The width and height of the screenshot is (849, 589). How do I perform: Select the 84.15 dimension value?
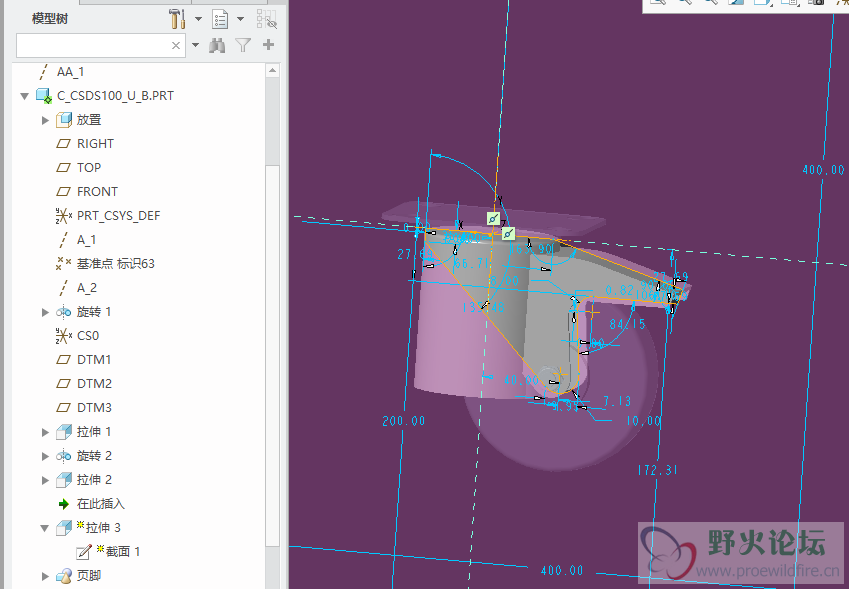click(628, 324)
